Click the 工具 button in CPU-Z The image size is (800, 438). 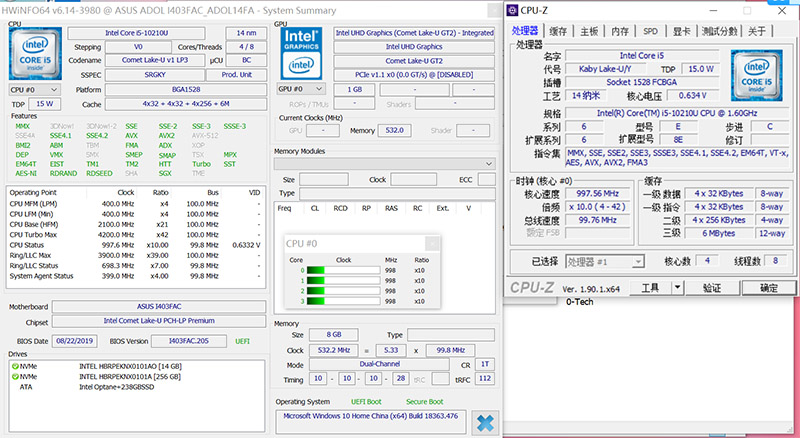pos(649,288)
